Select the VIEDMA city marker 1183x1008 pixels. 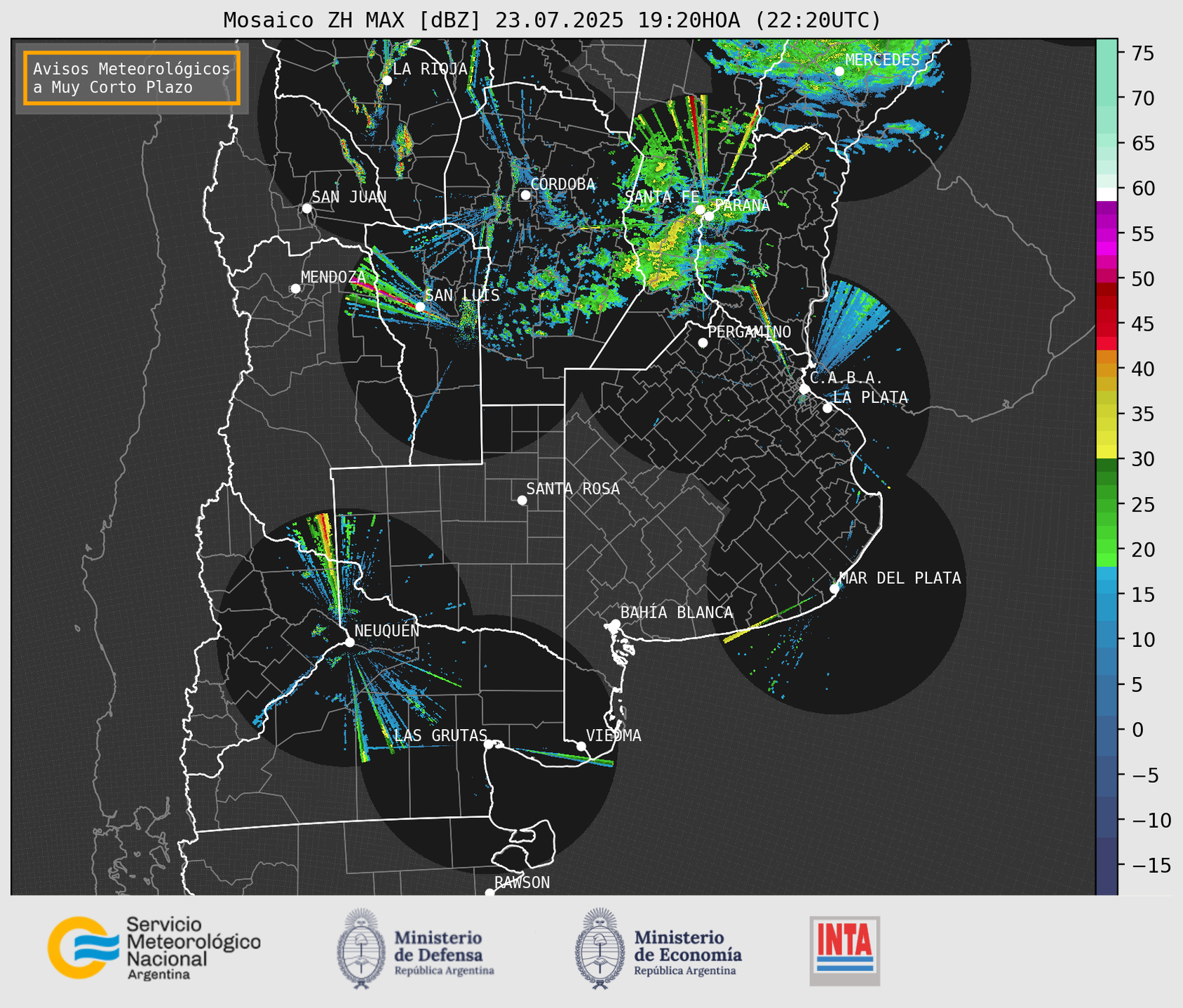(x=581, y=746)
